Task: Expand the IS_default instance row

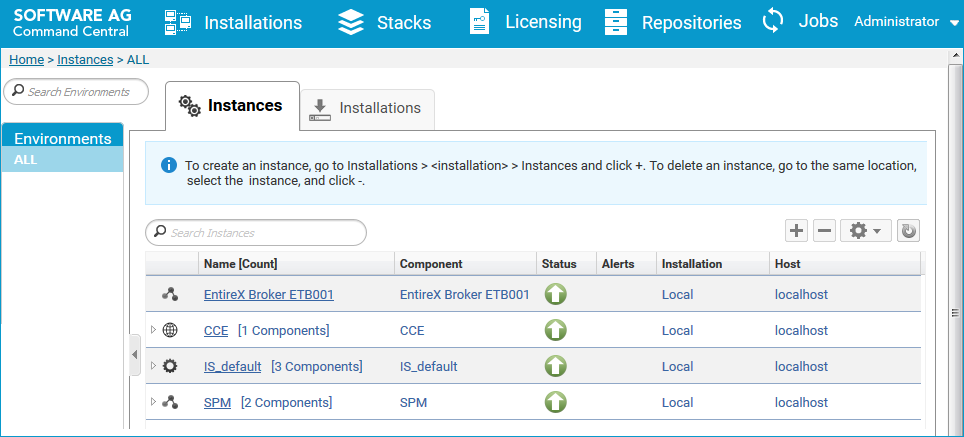Action: coord(154,366)
